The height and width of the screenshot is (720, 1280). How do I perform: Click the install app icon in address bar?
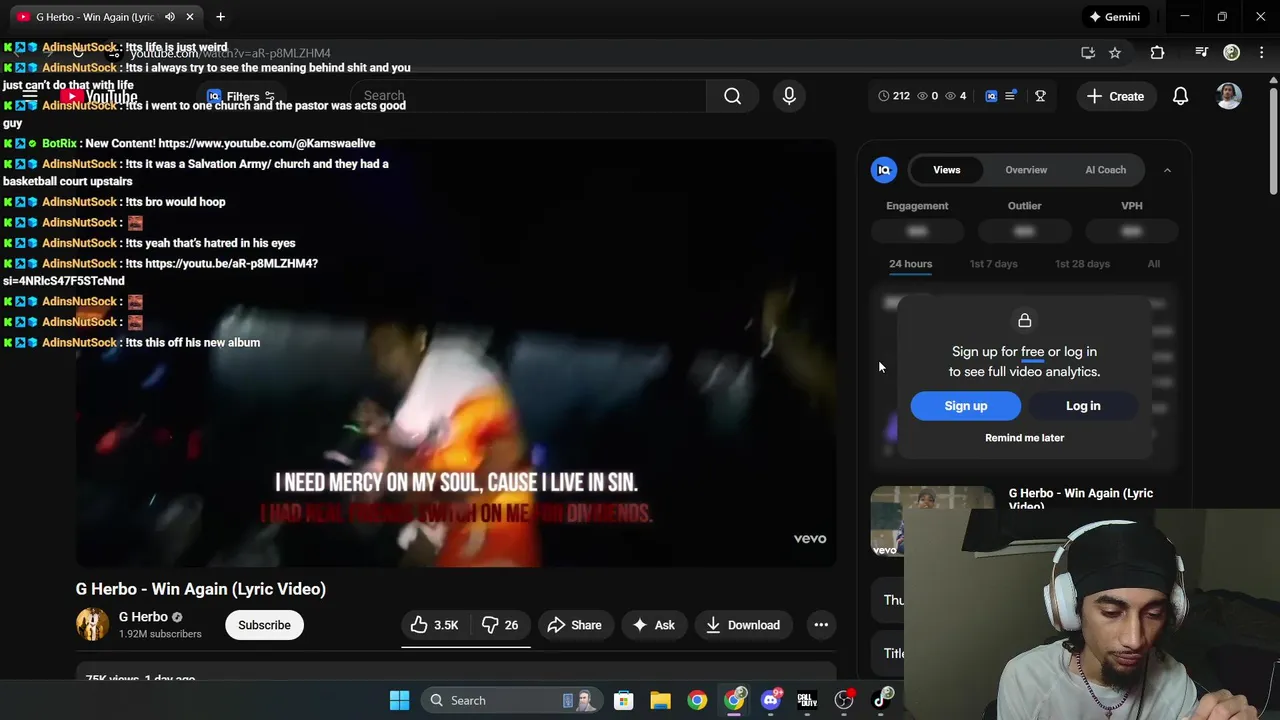(1088, 53)
